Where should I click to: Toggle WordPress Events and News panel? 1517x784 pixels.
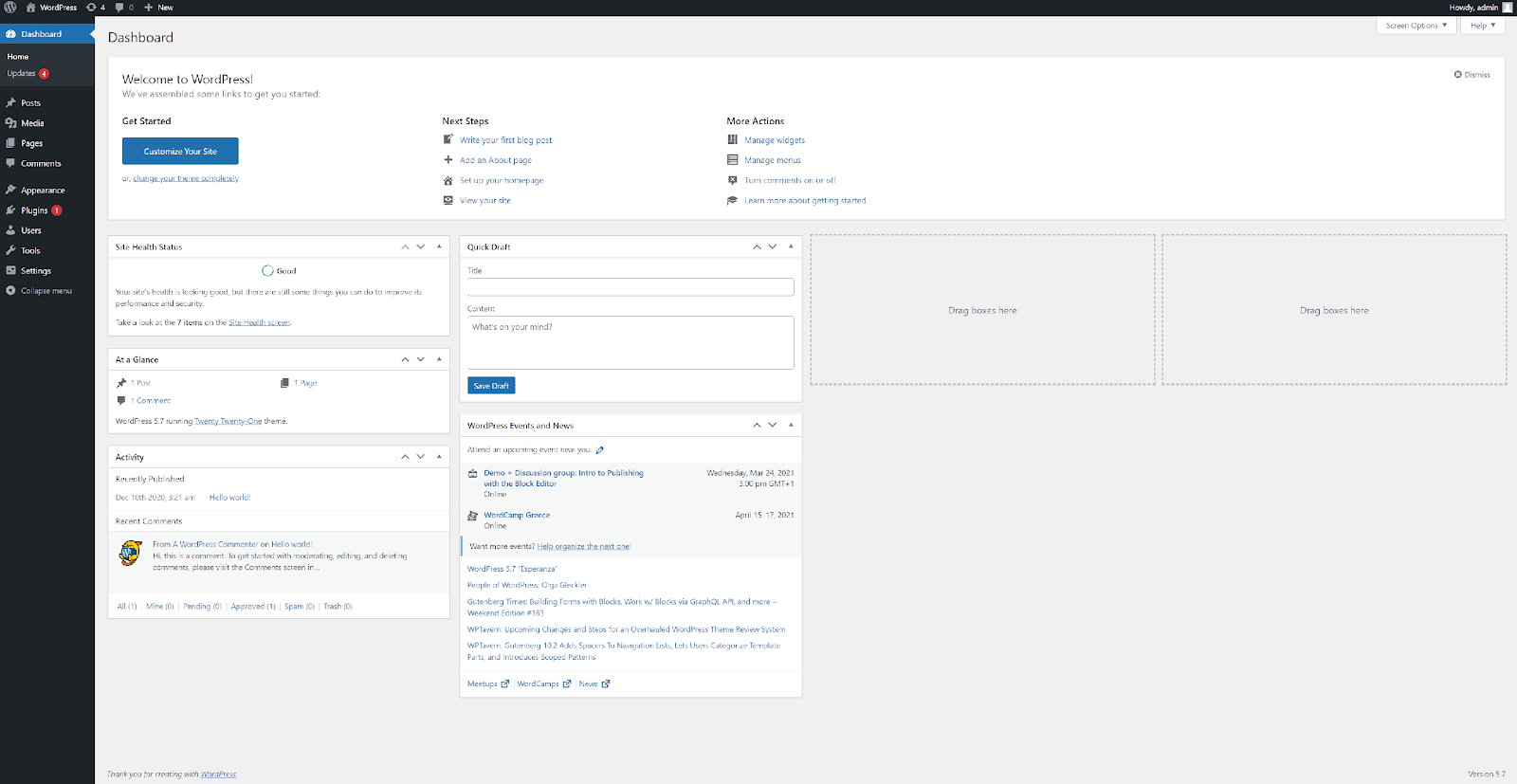(x=791, y=425)
